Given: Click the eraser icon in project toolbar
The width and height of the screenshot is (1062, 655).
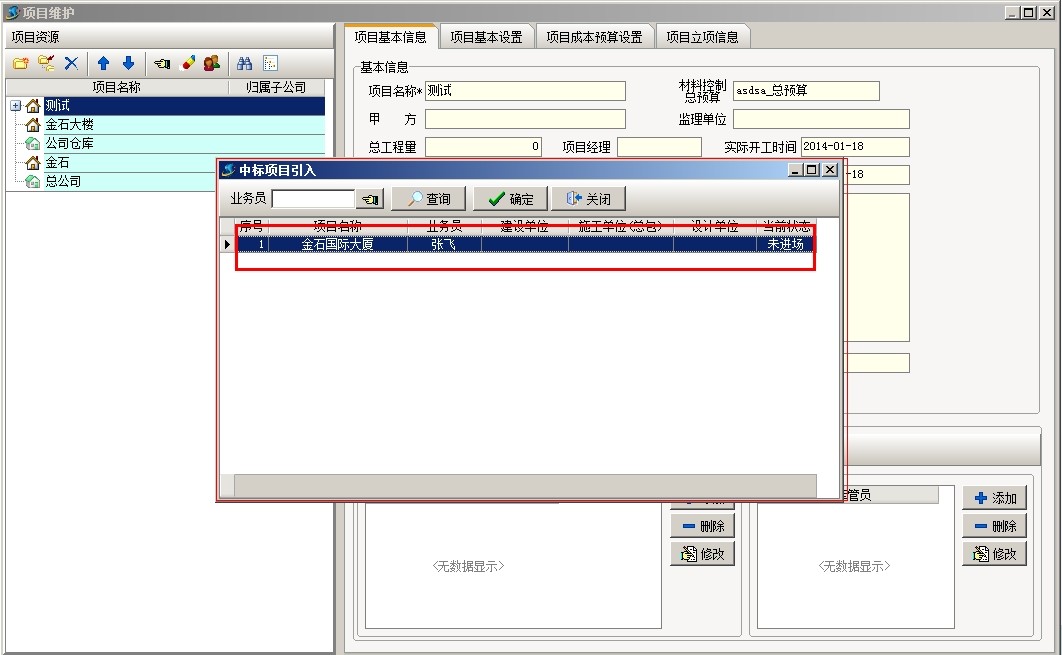Looking at the screenshot, I should tap(187, 63).
